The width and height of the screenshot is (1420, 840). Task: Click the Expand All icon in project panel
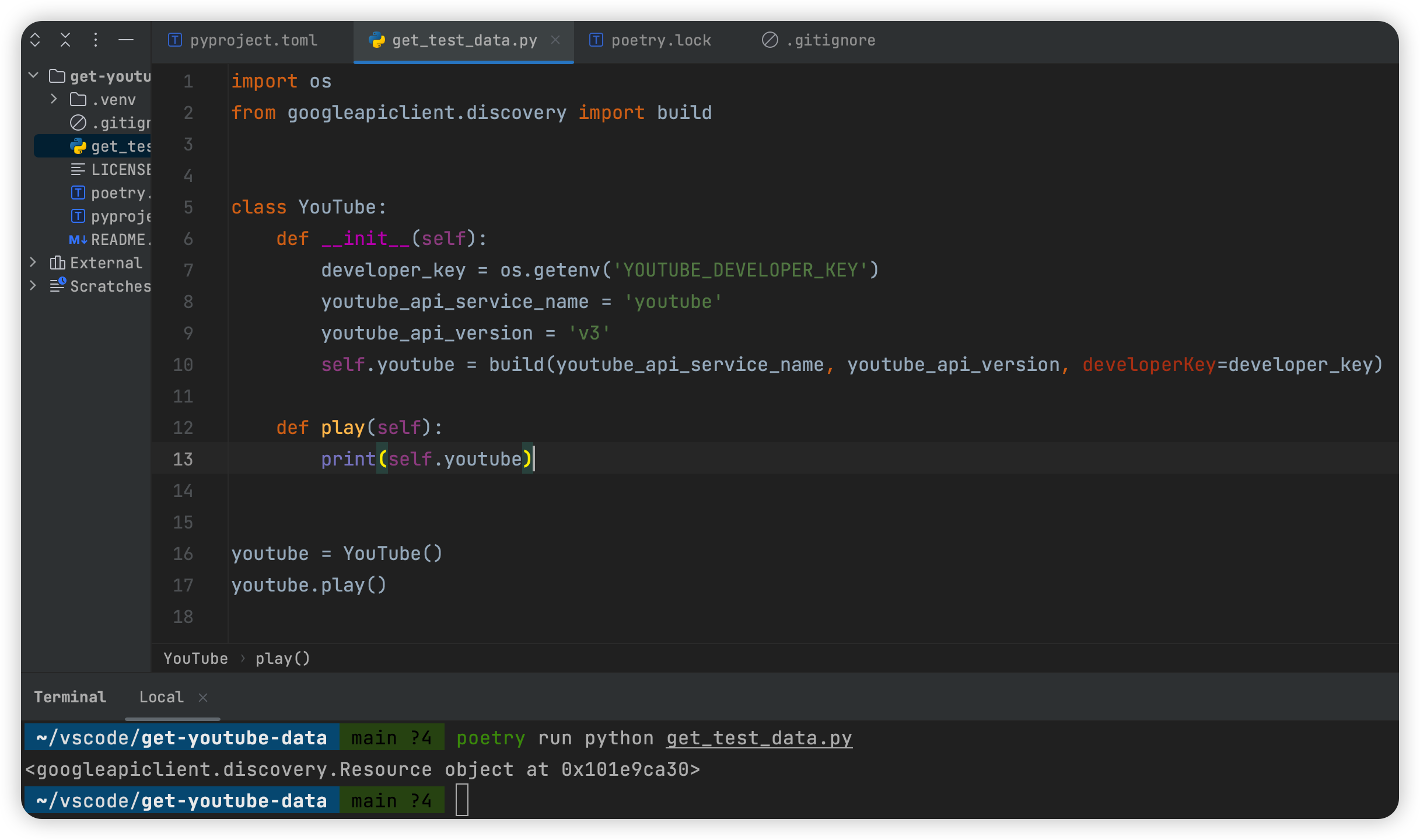tap(35, 40)
